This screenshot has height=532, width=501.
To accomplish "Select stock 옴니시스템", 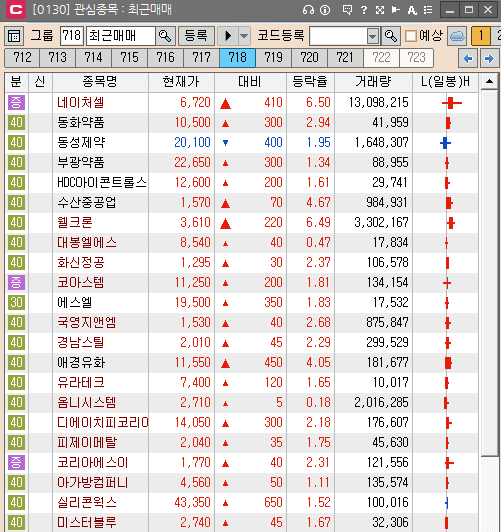I will [x=86, y=402].
